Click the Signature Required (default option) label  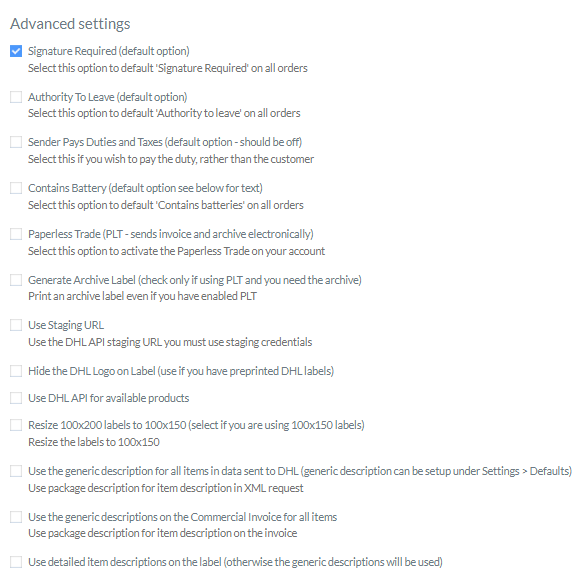tap(109, 51)
